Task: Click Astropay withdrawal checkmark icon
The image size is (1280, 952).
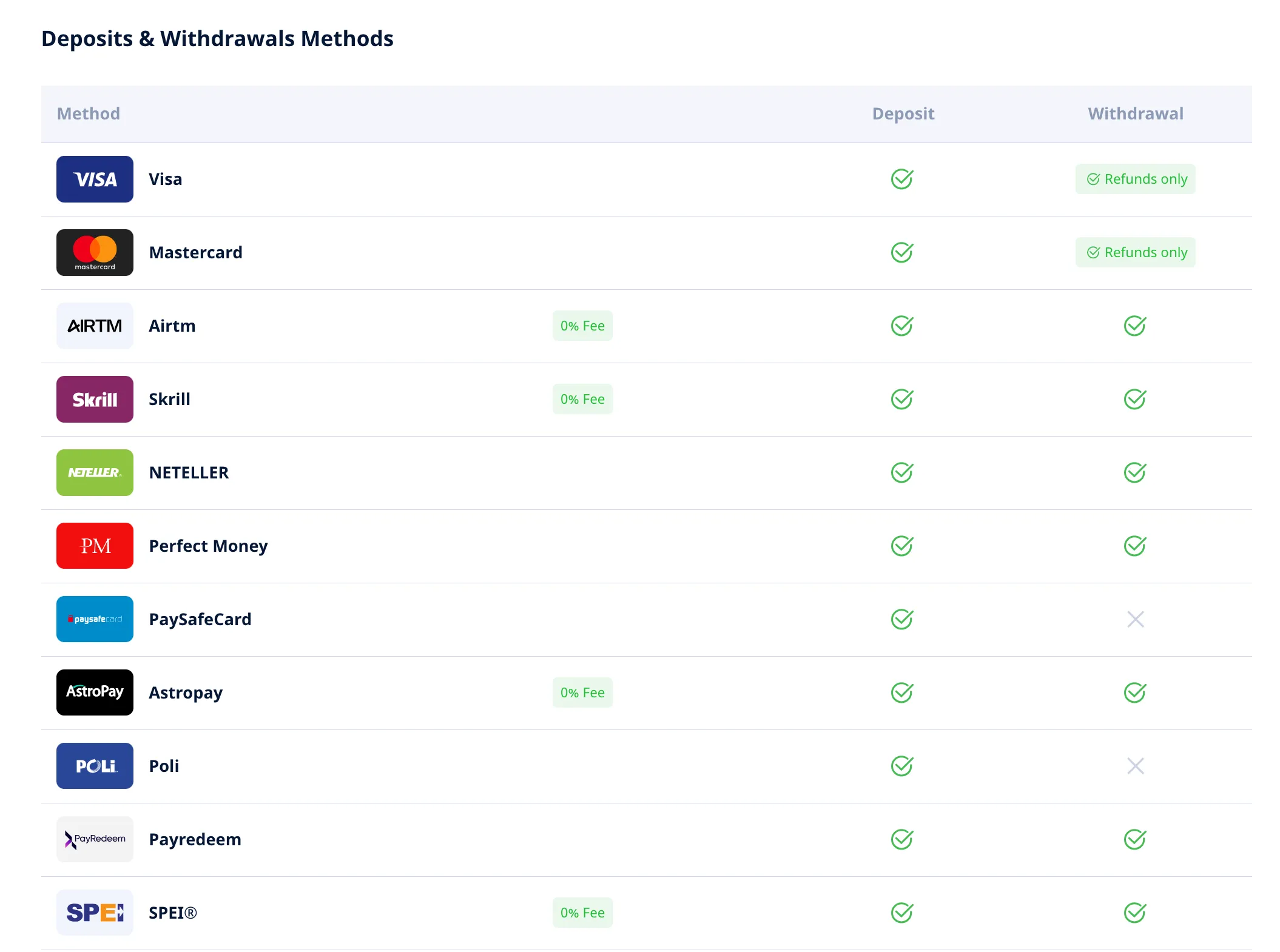Action: click(1135, 692)
